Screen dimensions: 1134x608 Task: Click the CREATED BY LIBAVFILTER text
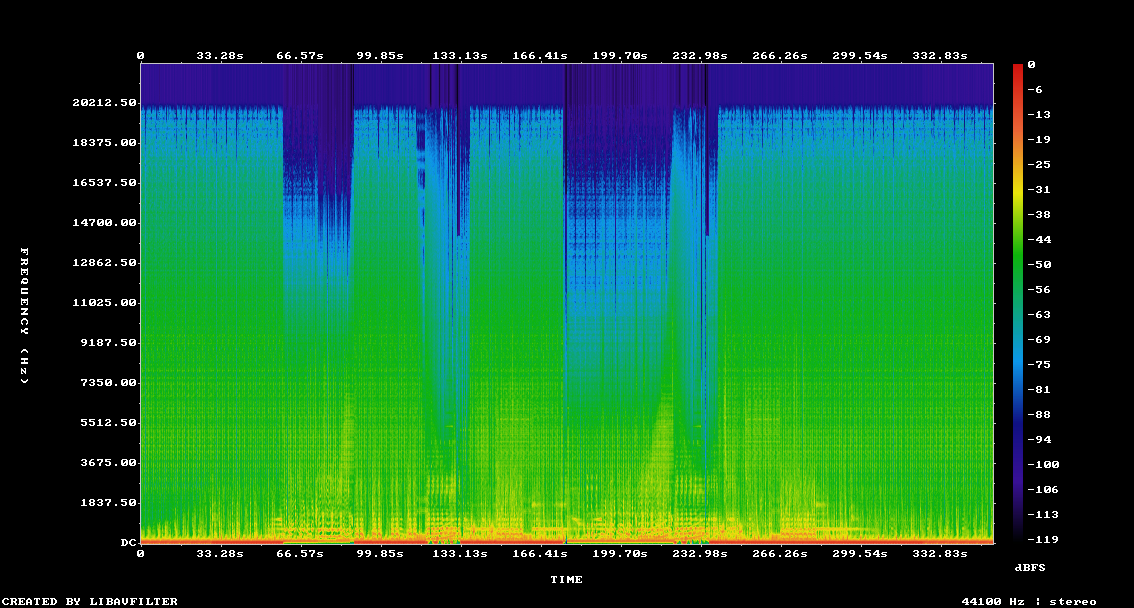coord(90,602)
